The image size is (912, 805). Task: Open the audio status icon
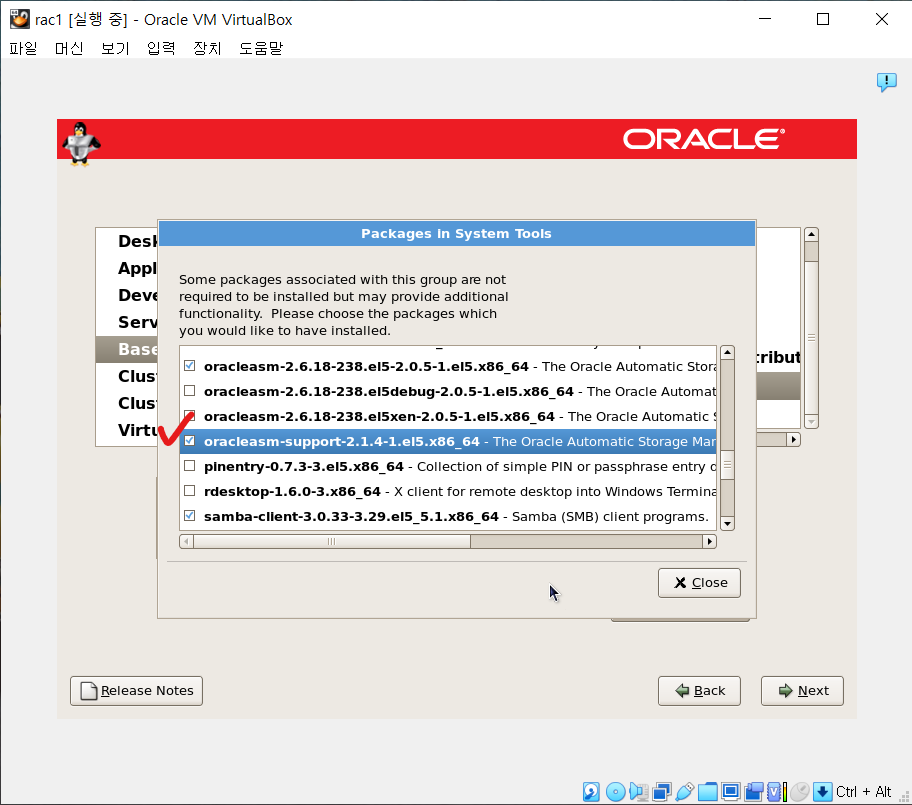point(639,792)
